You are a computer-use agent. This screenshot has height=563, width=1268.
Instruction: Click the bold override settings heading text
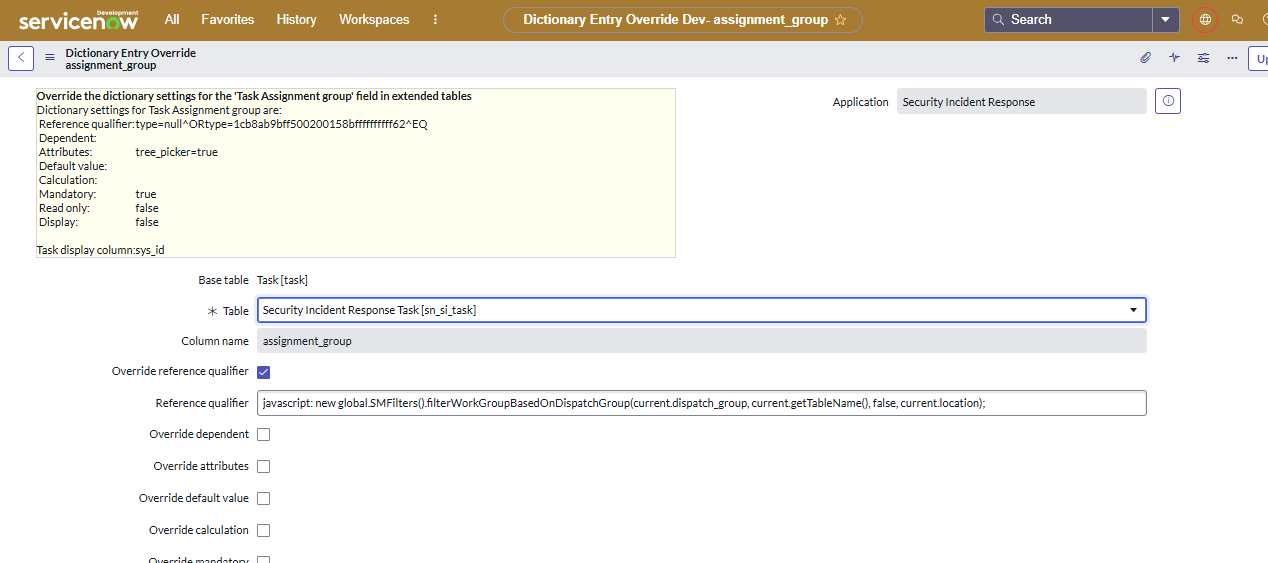tap(254, 96)
